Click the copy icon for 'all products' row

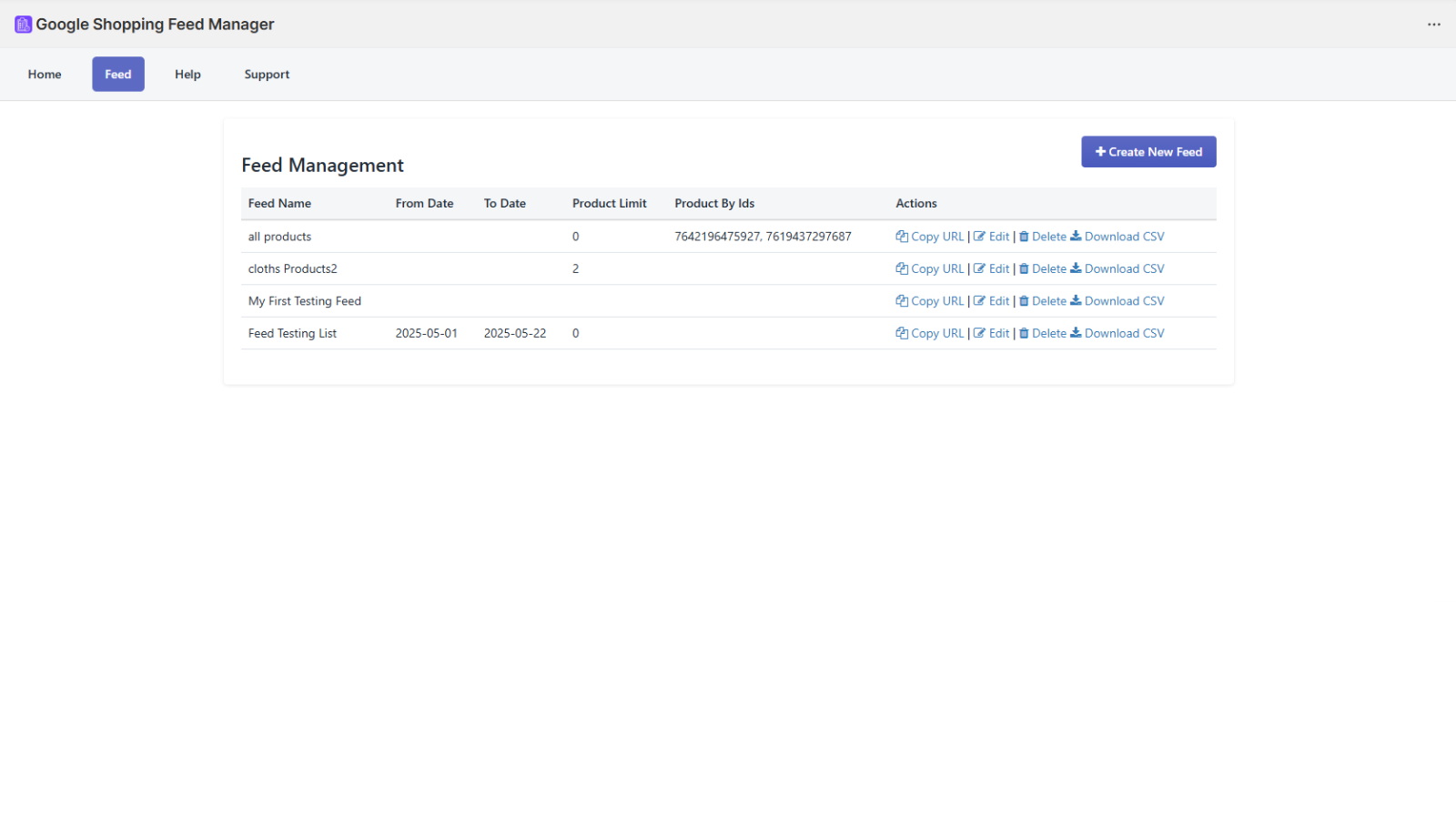pos(901,236)
